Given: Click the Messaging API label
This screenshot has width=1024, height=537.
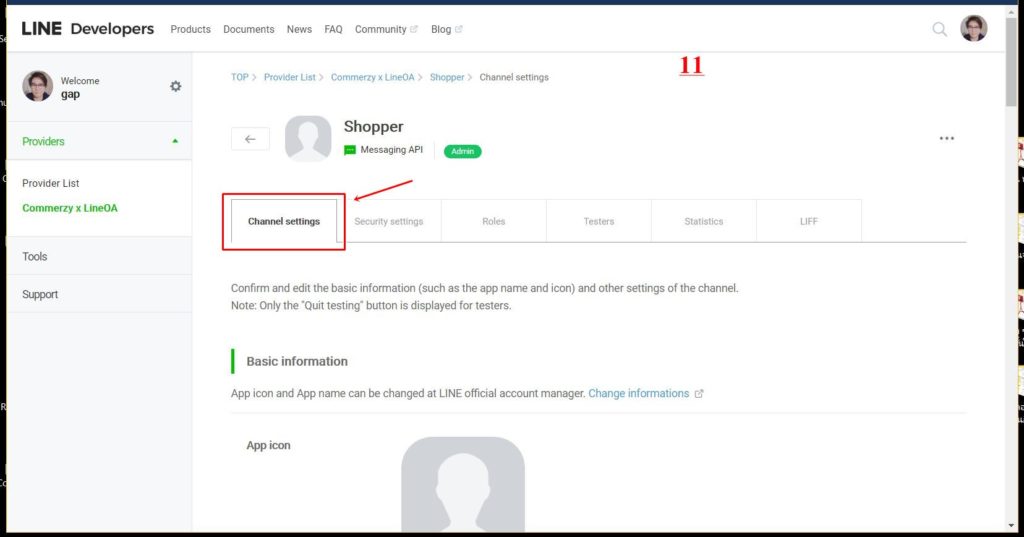Looking at the screenshot, I should point(392,150).
